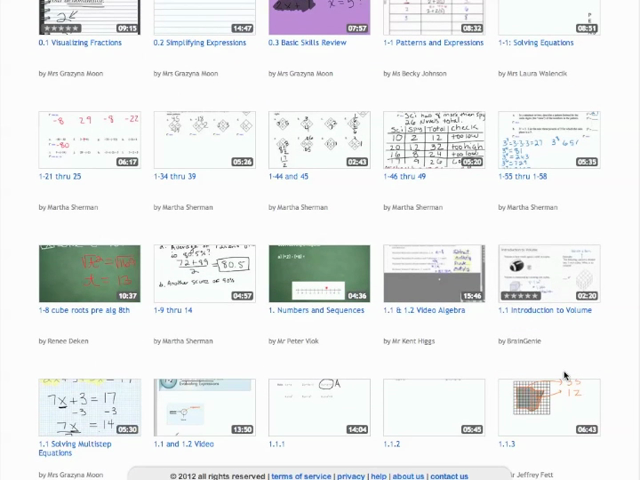640x480 pixels.
Task: Open '1-1: Solving Equations' link
Action: [536, 43]
